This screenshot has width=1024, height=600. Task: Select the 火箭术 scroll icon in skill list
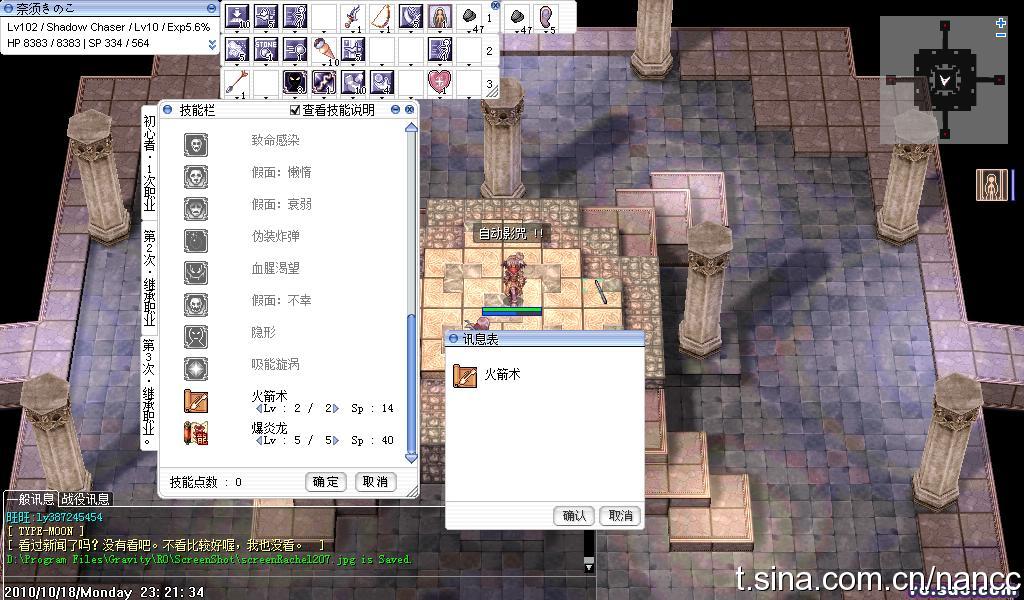(x=196, y=401)
